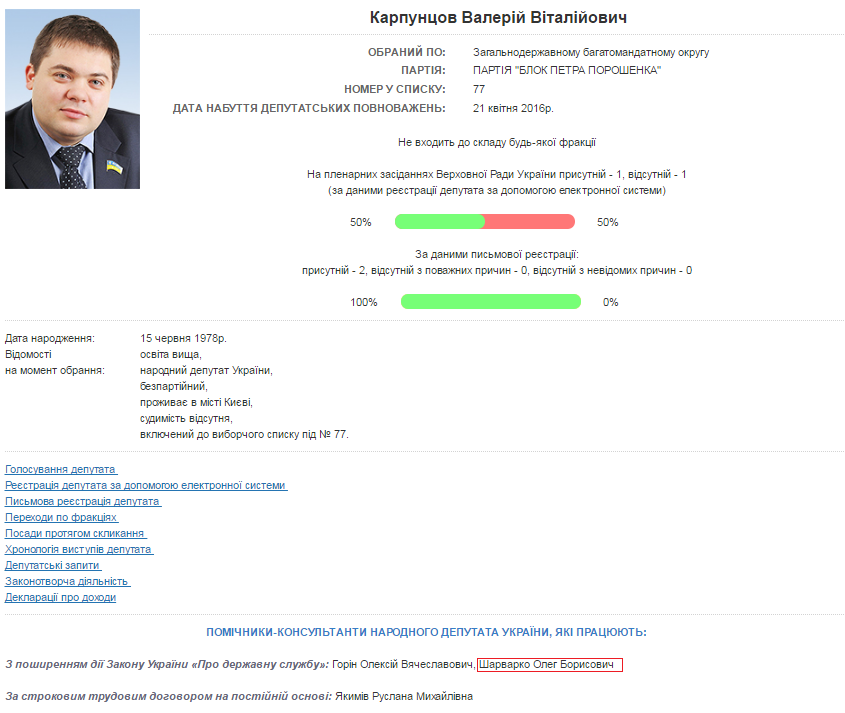Click the Декларації про доходи link
Image resolution: width=845 pixels, height=713 pixels.
coord(61,597)
